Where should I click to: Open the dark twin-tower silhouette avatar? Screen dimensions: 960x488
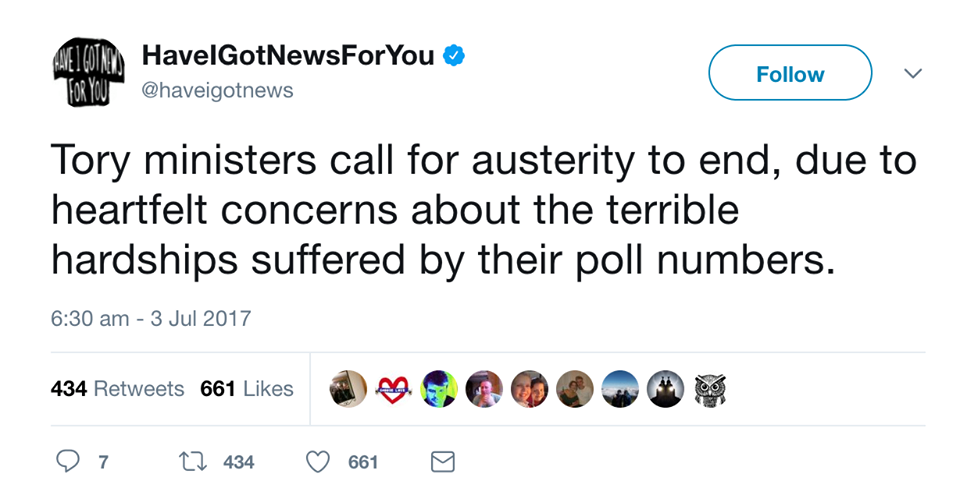pyautogui.click(x=664, y=388)
